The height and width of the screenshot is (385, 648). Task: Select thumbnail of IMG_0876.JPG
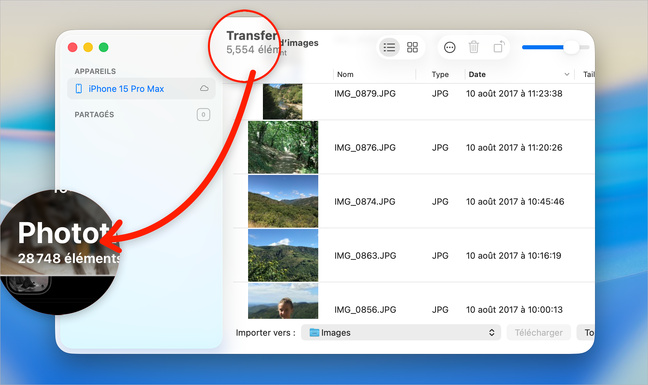283,147
